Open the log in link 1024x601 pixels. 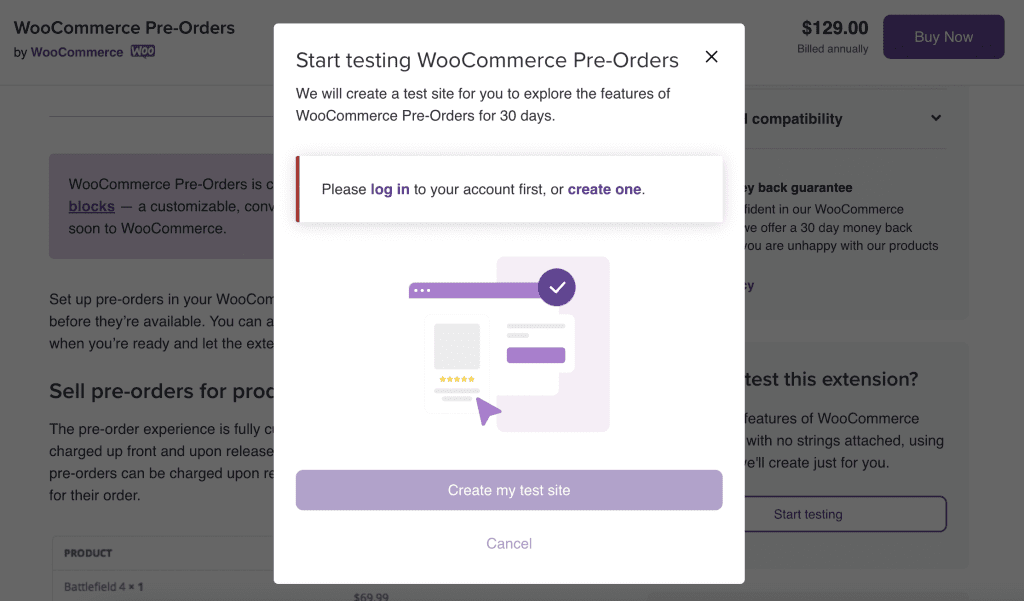click(390, 189)
